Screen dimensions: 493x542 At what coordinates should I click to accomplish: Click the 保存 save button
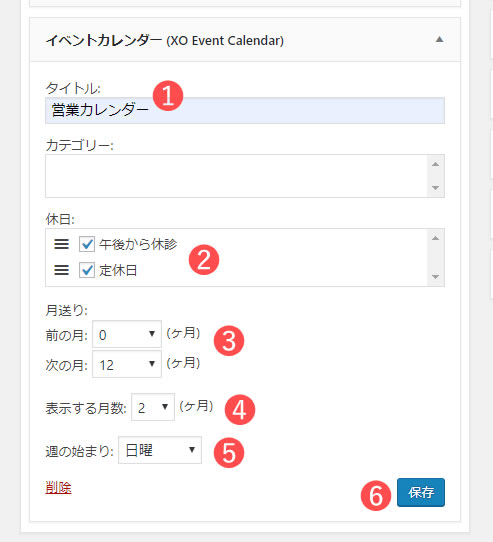coord(421,493)
